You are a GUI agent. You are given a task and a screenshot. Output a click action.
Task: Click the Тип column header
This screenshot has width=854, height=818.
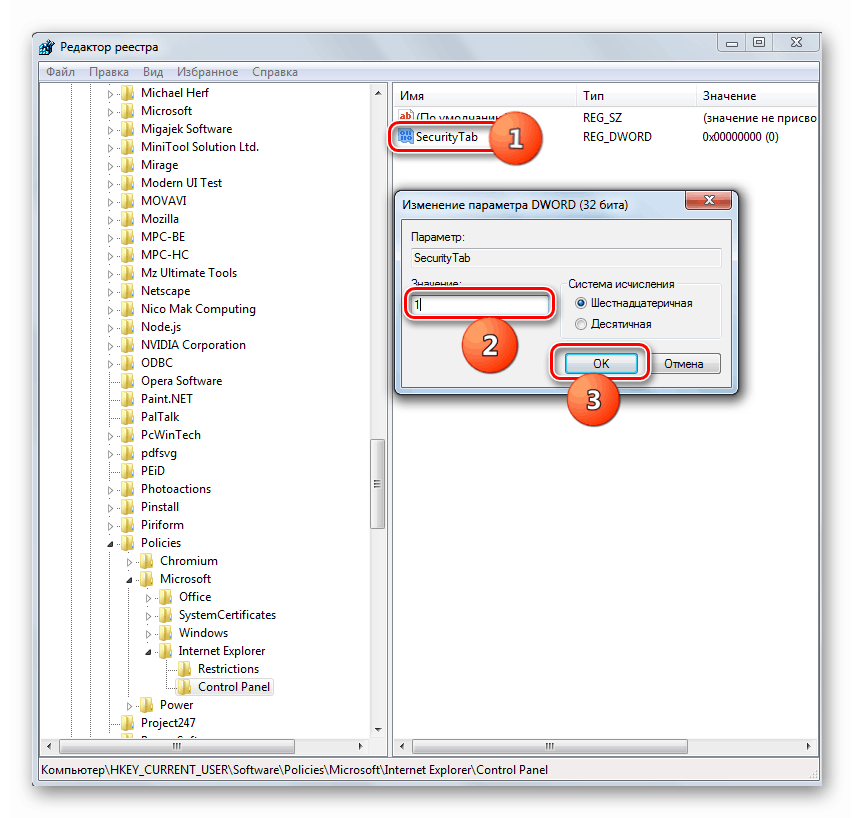pyautogui.click(x=636, y=96)
